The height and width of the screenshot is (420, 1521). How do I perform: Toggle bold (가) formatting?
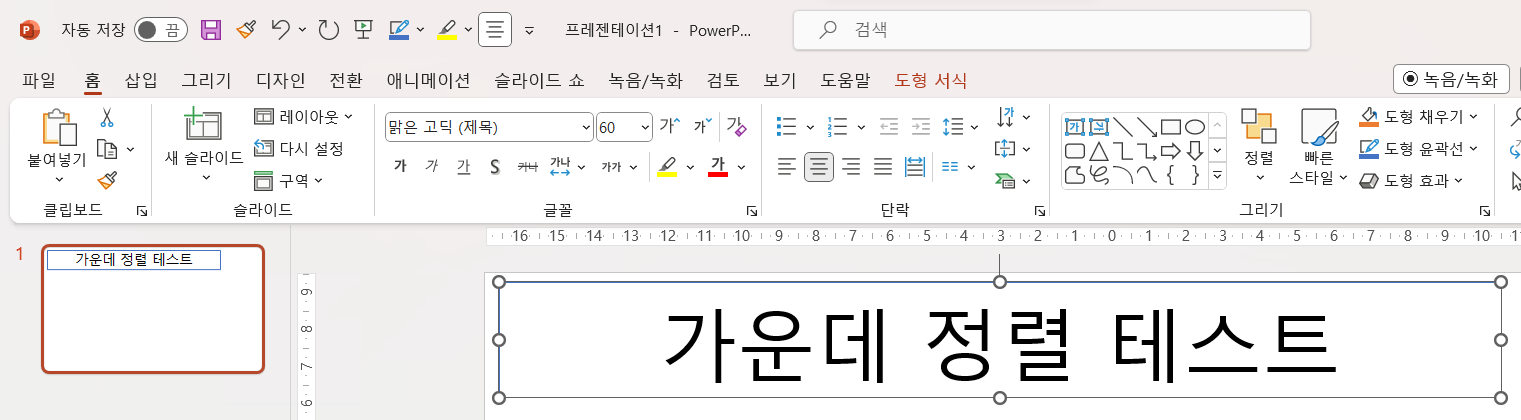point(400,166)
